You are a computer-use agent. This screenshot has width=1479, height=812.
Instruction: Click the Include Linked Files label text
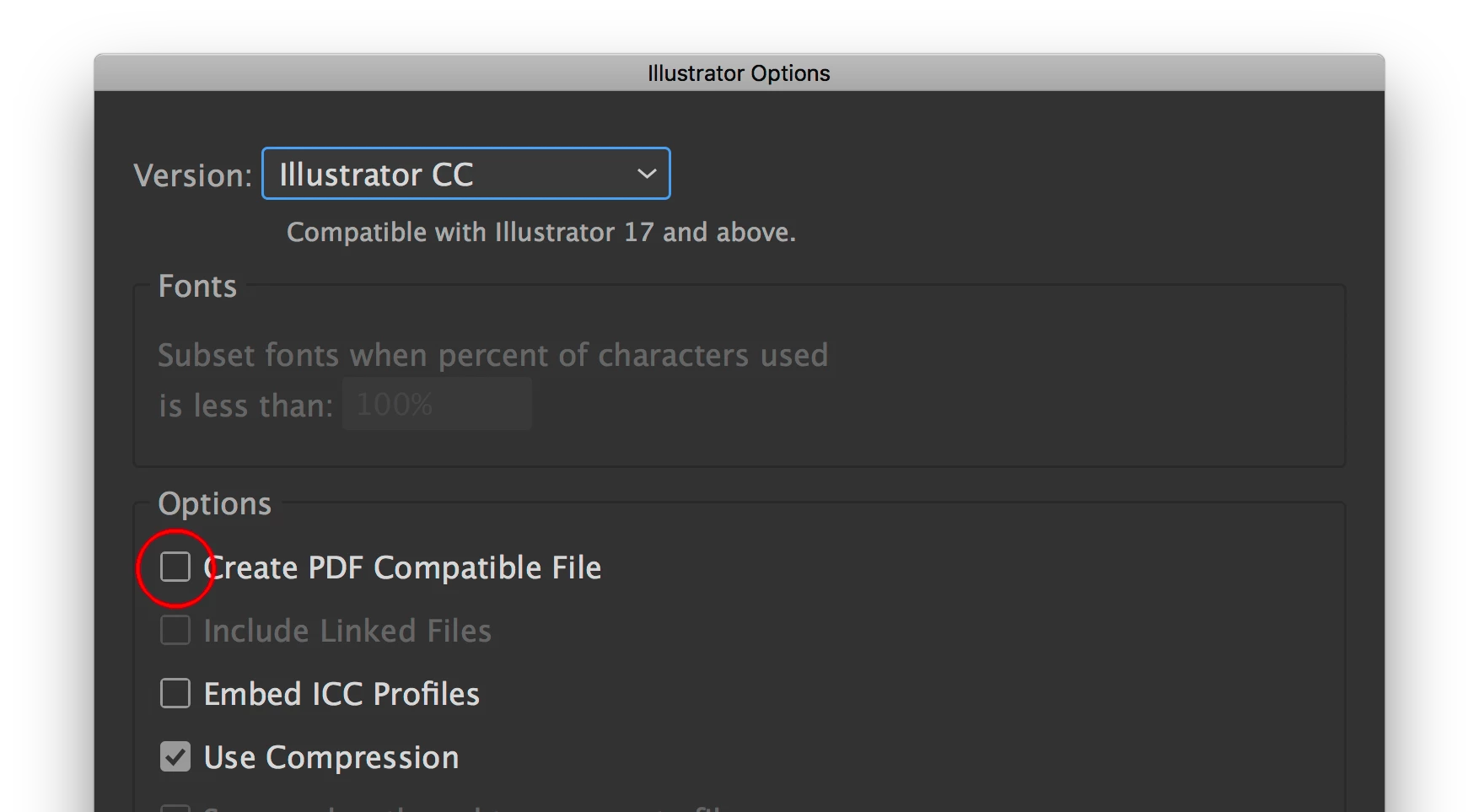347,631
